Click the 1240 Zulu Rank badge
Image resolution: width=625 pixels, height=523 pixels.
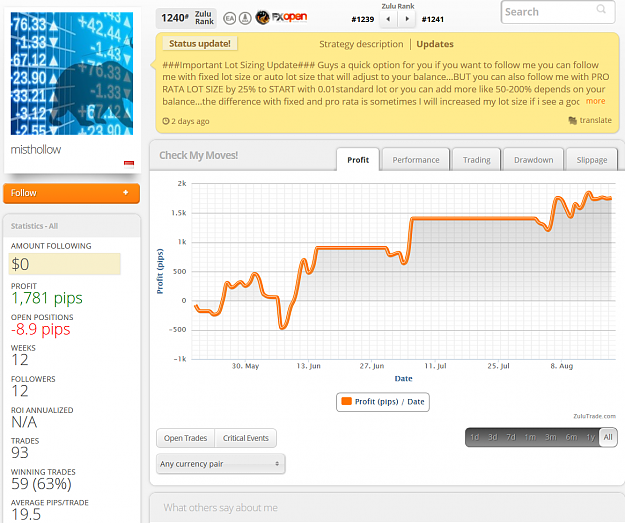(186, 18)
